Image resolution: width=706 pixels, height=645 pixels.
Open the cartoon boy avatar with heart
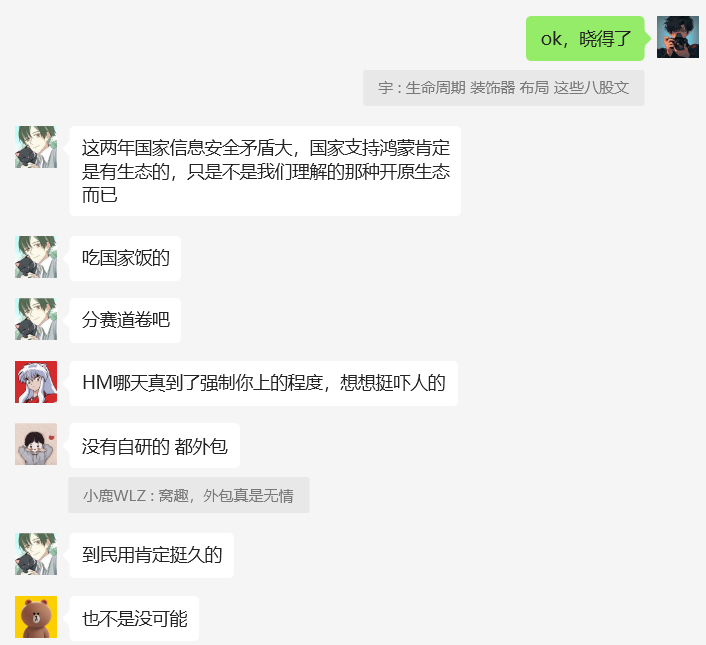pos(36,444)
